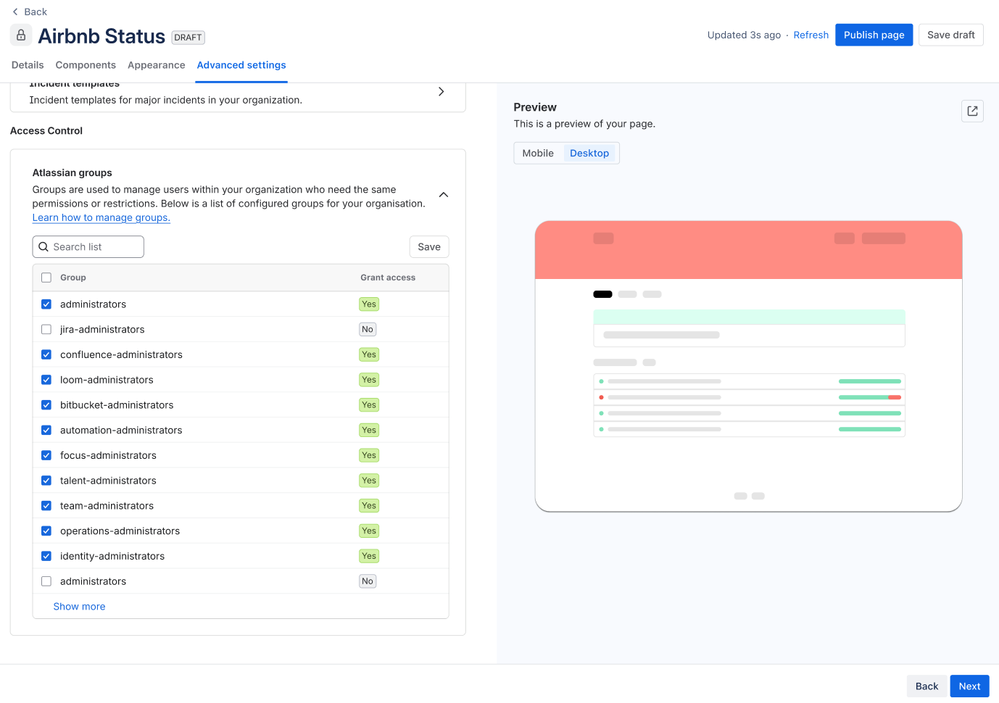
Task: Uncheck the confluence-administrators checkbox
Action: pyautogui.click(x=47, y=354)
